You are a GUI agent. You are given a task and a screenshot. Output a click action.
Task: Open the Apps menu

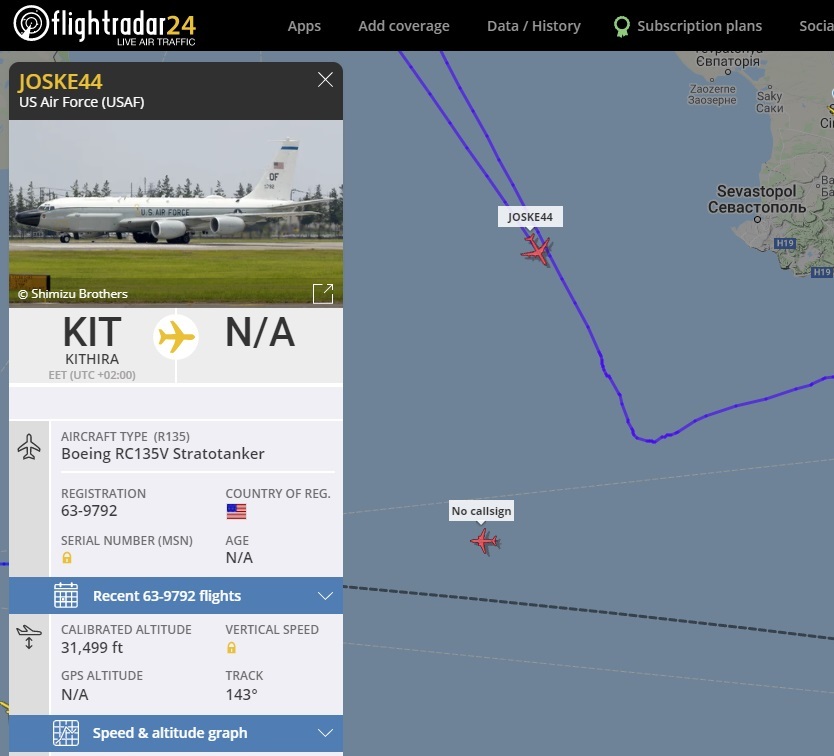tap(304, 26)
